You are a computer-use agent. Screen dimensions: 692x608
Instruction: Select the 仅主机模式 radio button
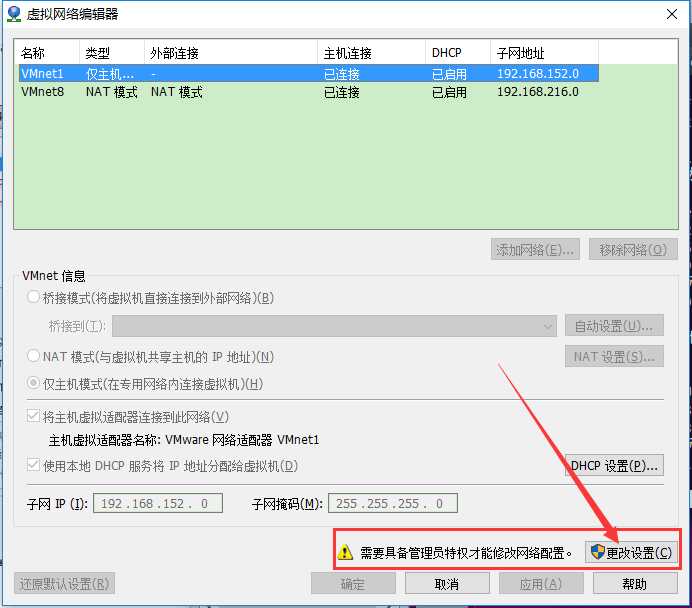tap(34, 383)
